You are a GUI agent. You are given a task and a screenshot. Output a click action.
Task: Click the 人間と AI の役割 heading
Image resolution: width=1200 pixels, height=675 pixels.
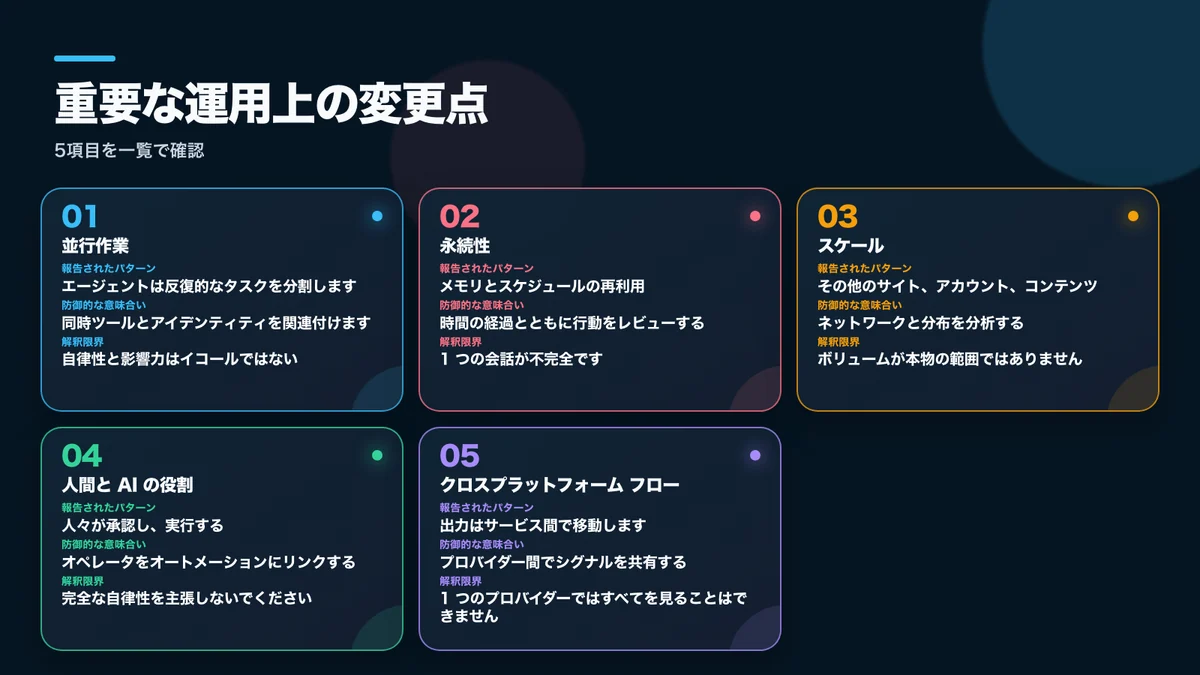(x=127, y=485)
